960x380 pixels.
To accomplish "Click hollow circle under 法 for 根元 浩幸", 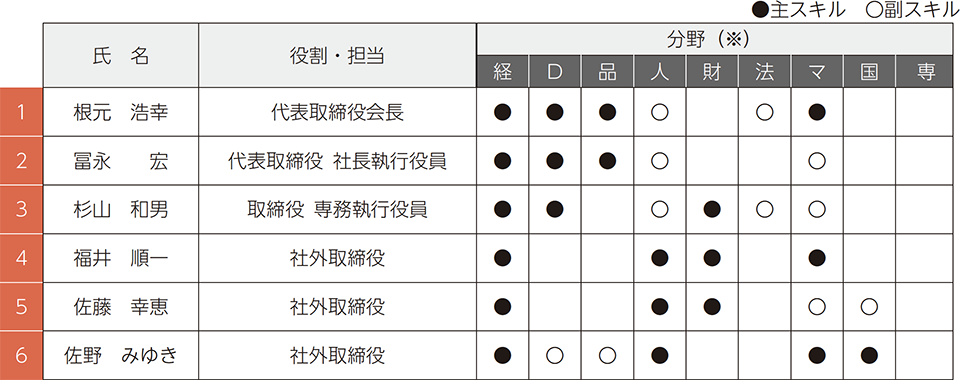I will click(x=765, y=113).
